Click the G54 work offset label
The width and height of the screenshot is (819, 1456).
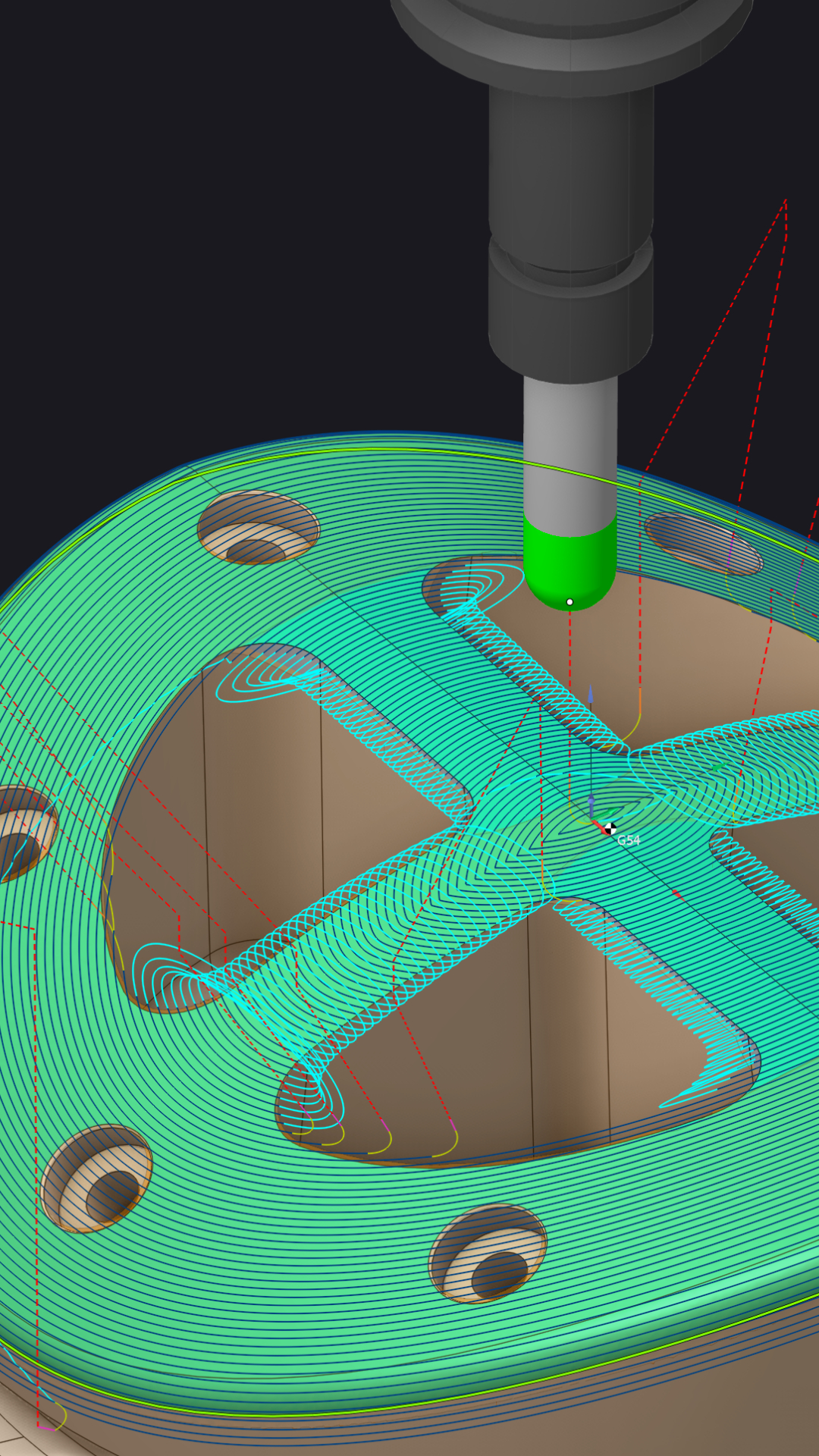tap(629, 840)
